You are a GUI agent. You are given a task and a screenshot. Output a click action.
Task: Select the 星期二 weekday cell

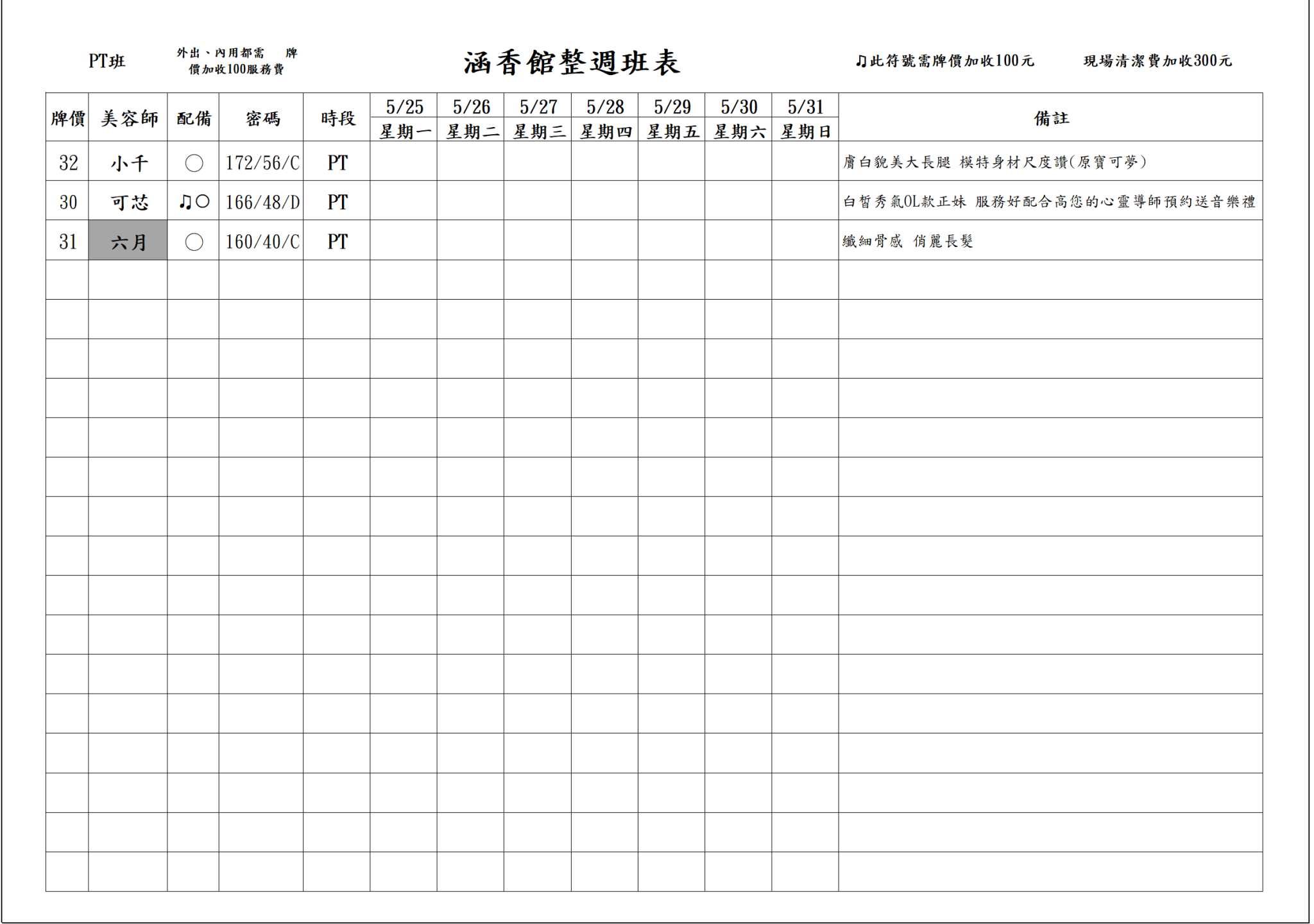[x=471, y=130]
